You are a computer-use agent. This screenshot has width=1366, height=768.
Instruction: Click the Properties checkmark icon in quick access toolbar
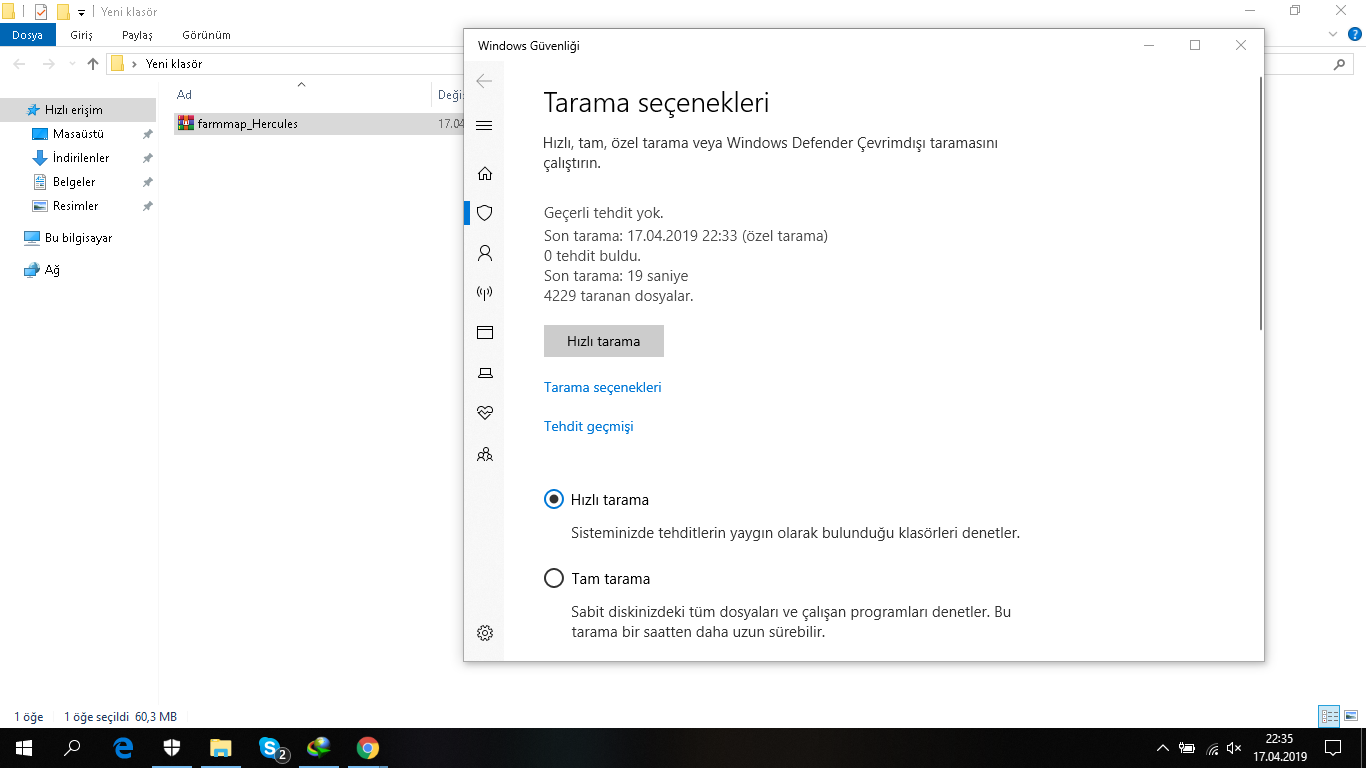[x=41, y=12]
